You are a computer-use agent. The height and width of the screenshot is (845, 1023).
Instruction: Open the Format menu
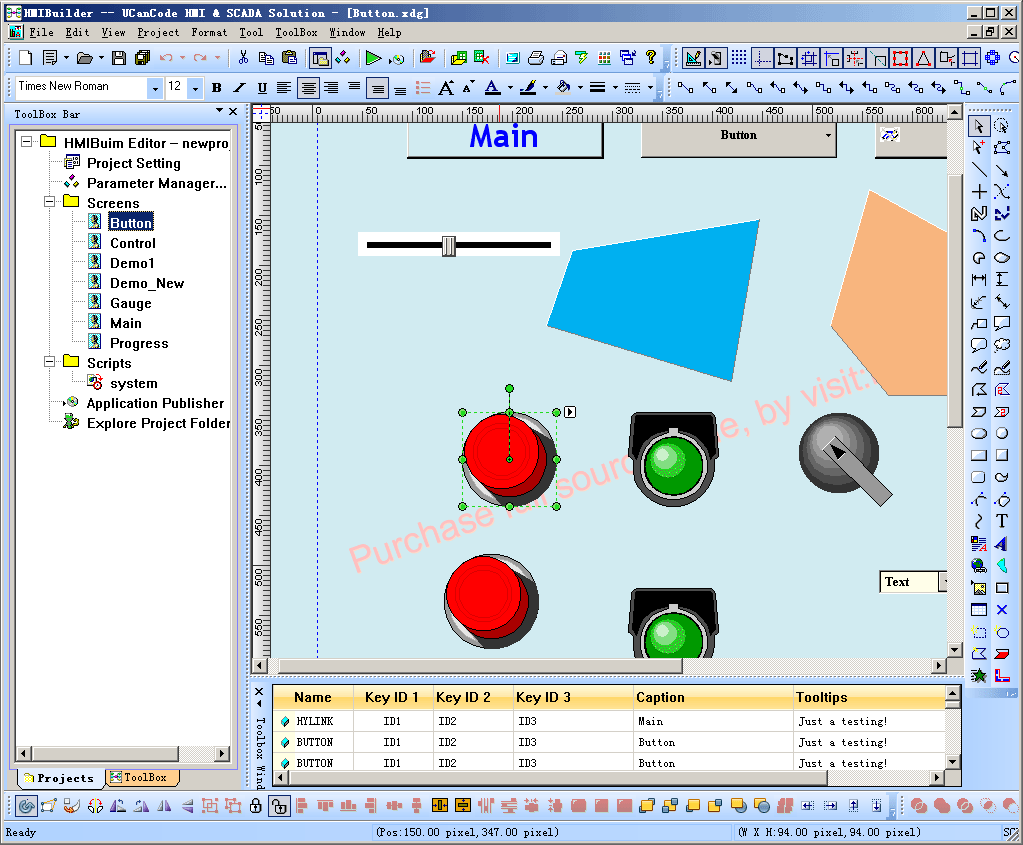pyautogui.click(x=209, y=31)
